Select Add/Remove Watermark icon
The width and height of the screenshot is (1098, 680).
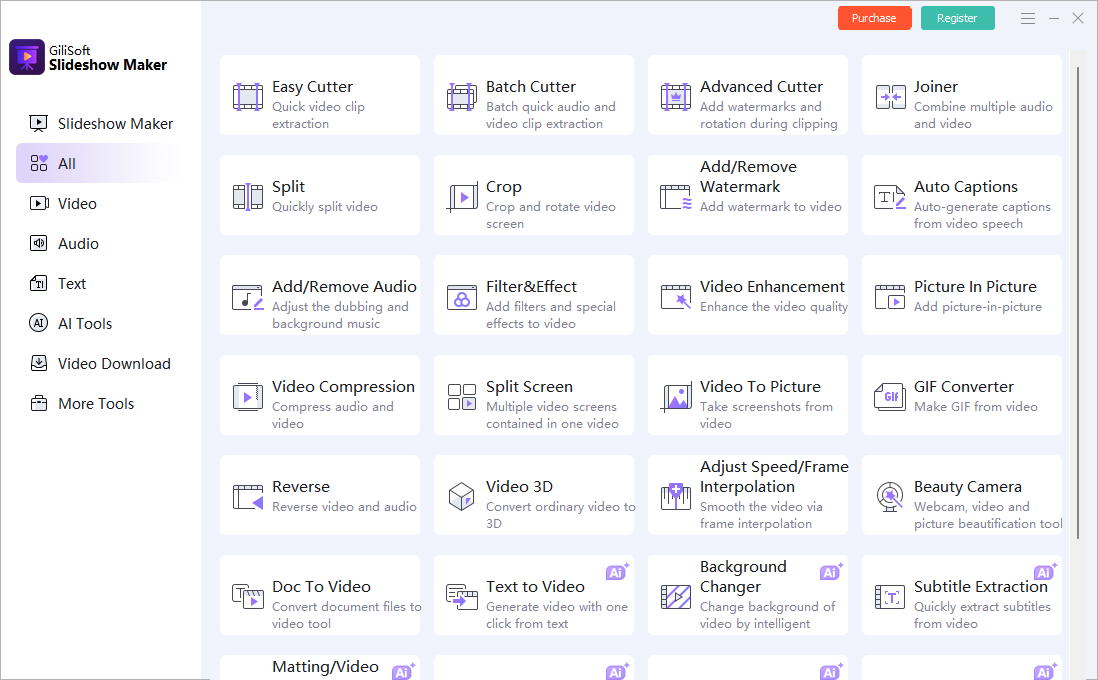click(676, 197)
